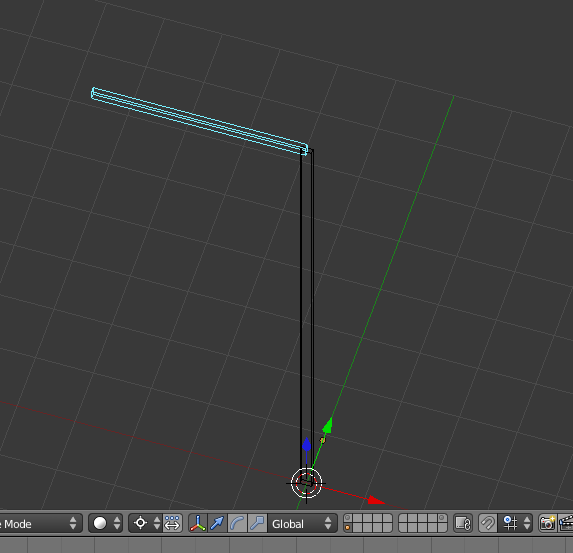The width and height of the screenshot is (573, 553).
Task: Click the red X axis manipulator arrow
Action: point(376,500)
